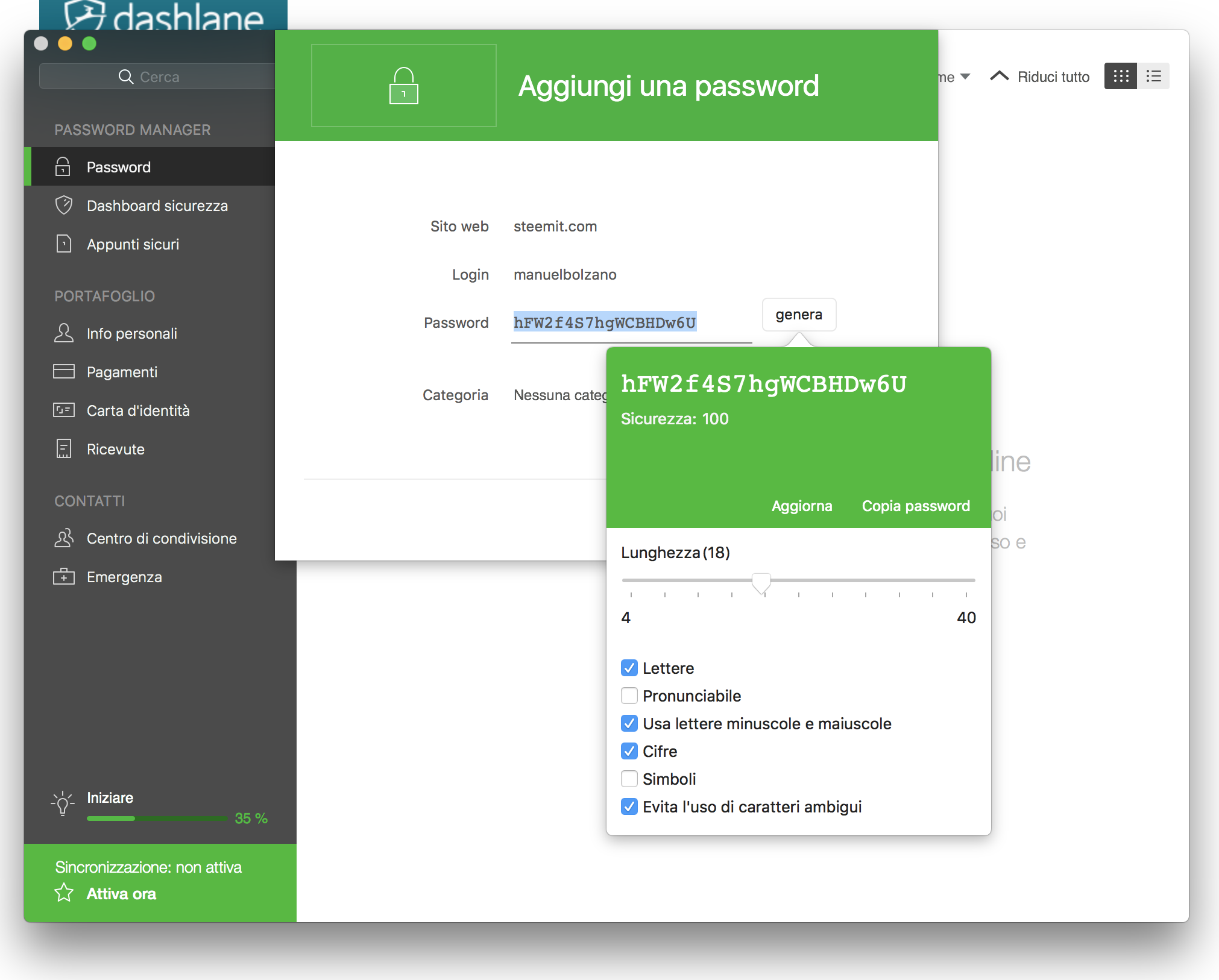
Task: Click the Password input field
Action: click(631, 323)
